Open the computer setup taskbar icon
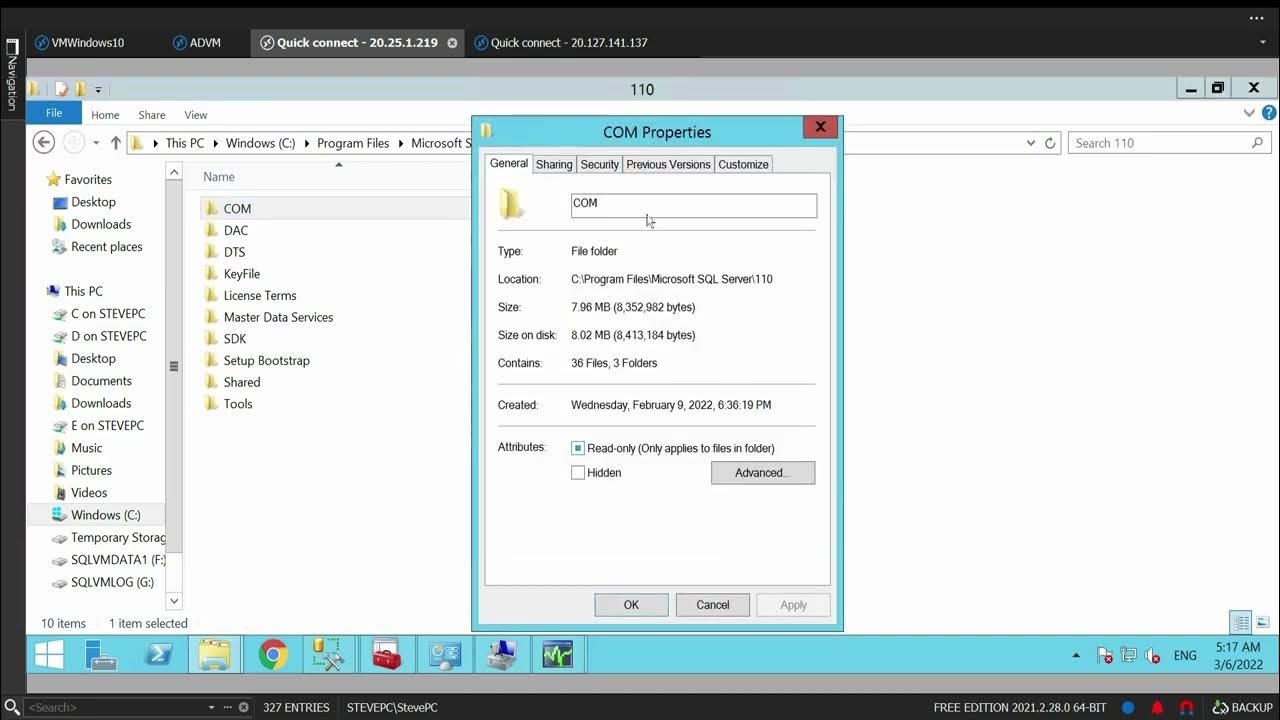 pos(501,655)
